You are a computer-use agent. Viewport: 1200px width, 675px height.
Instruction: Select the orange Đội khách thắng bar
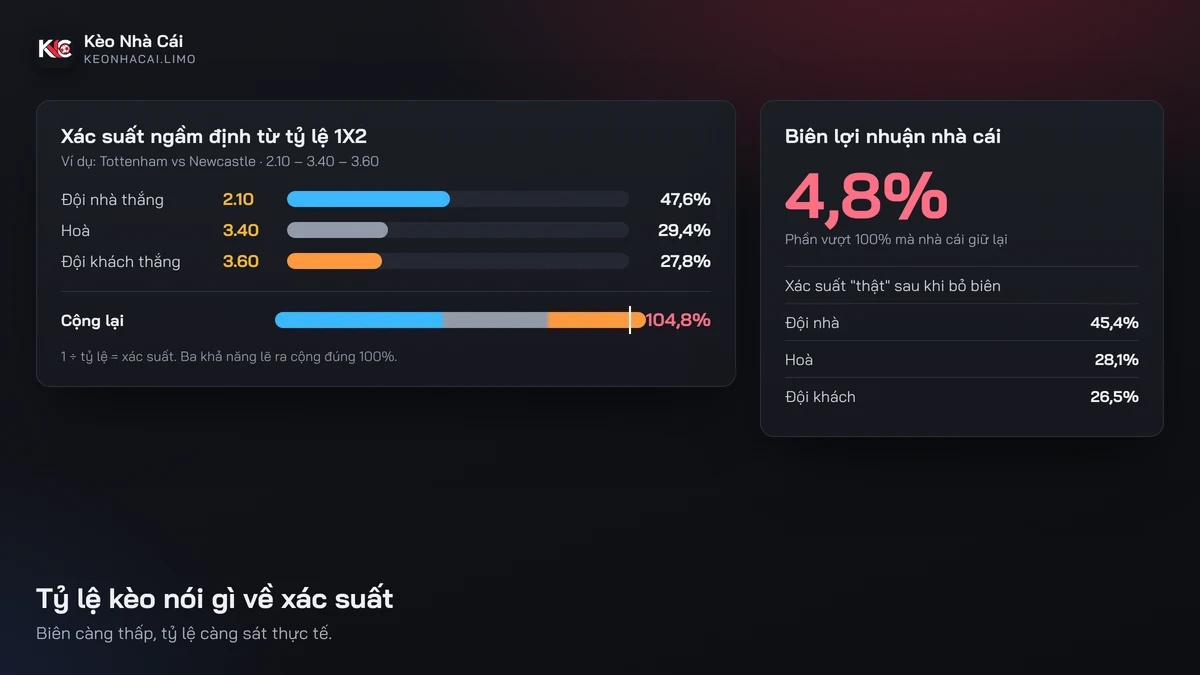334,261
